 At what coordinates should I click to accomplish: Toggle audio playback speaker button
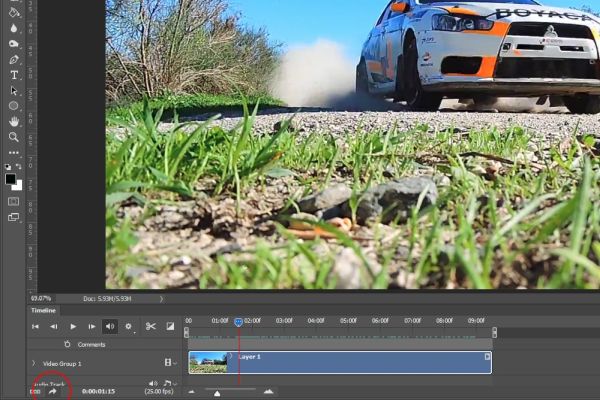tap(110, 327)
